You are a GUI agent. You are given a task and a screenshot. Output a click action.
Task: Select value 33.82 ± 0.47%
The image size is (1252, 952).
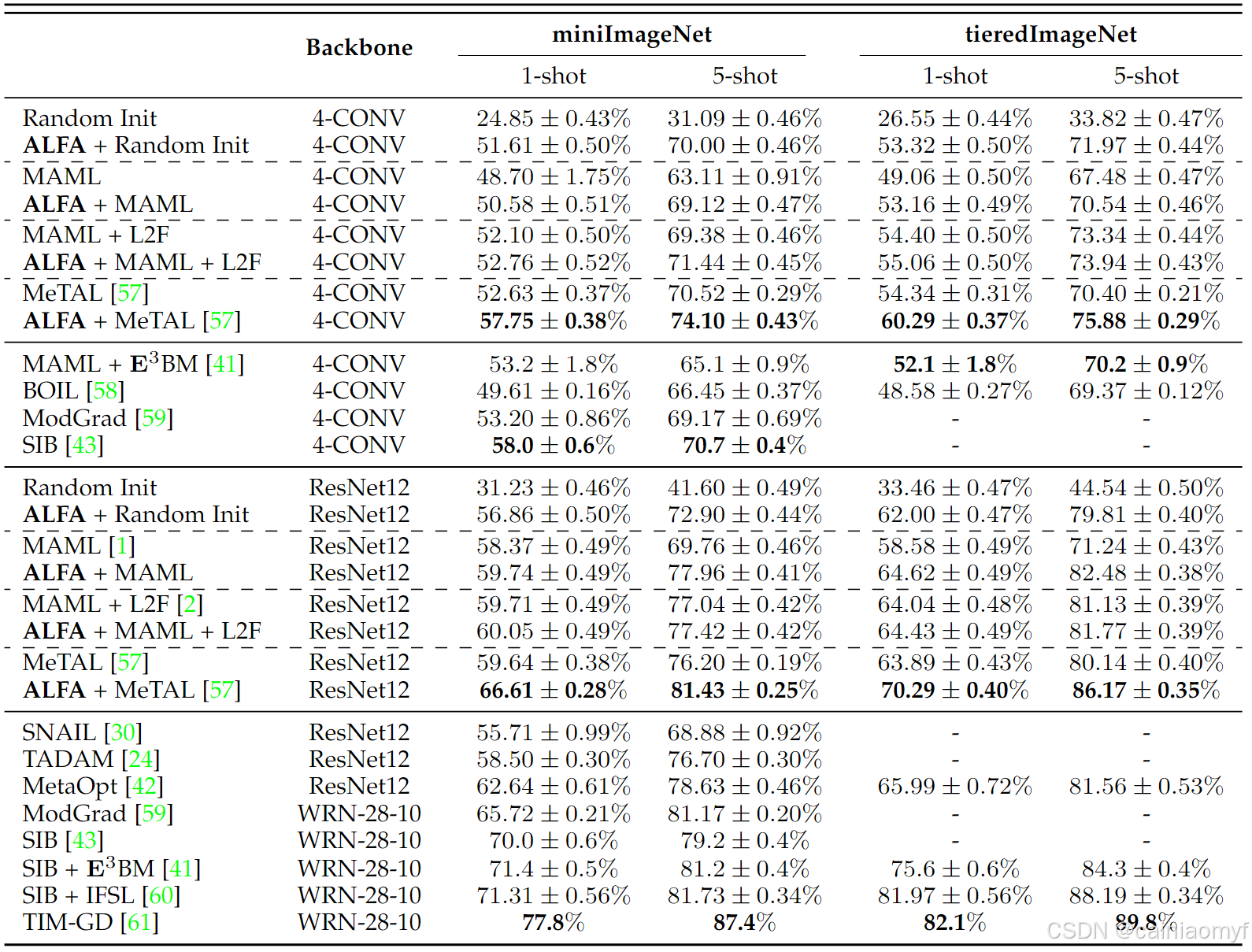click(1146, 118)
